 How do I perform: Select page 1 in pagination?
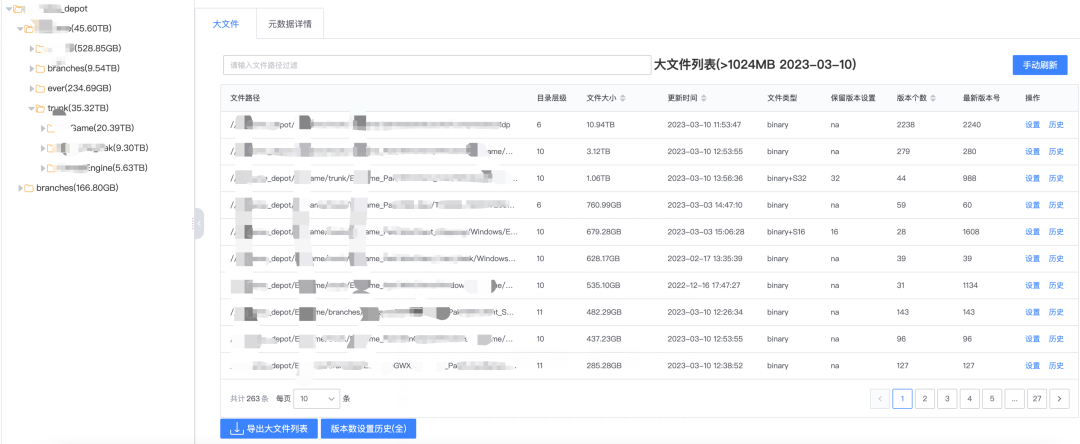[902, 399]
